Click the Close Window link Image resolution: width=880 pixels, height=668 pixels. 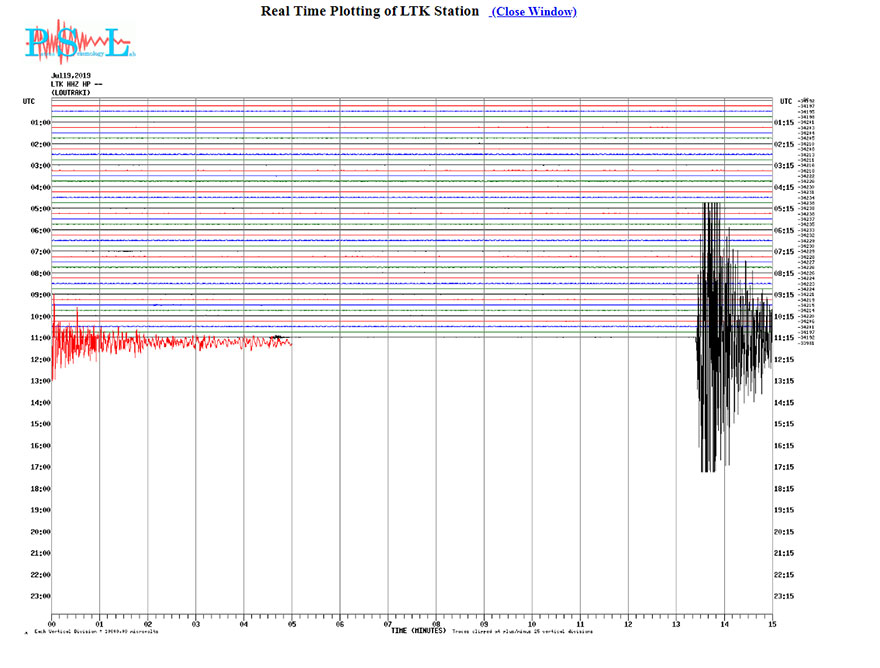[533, 11]
